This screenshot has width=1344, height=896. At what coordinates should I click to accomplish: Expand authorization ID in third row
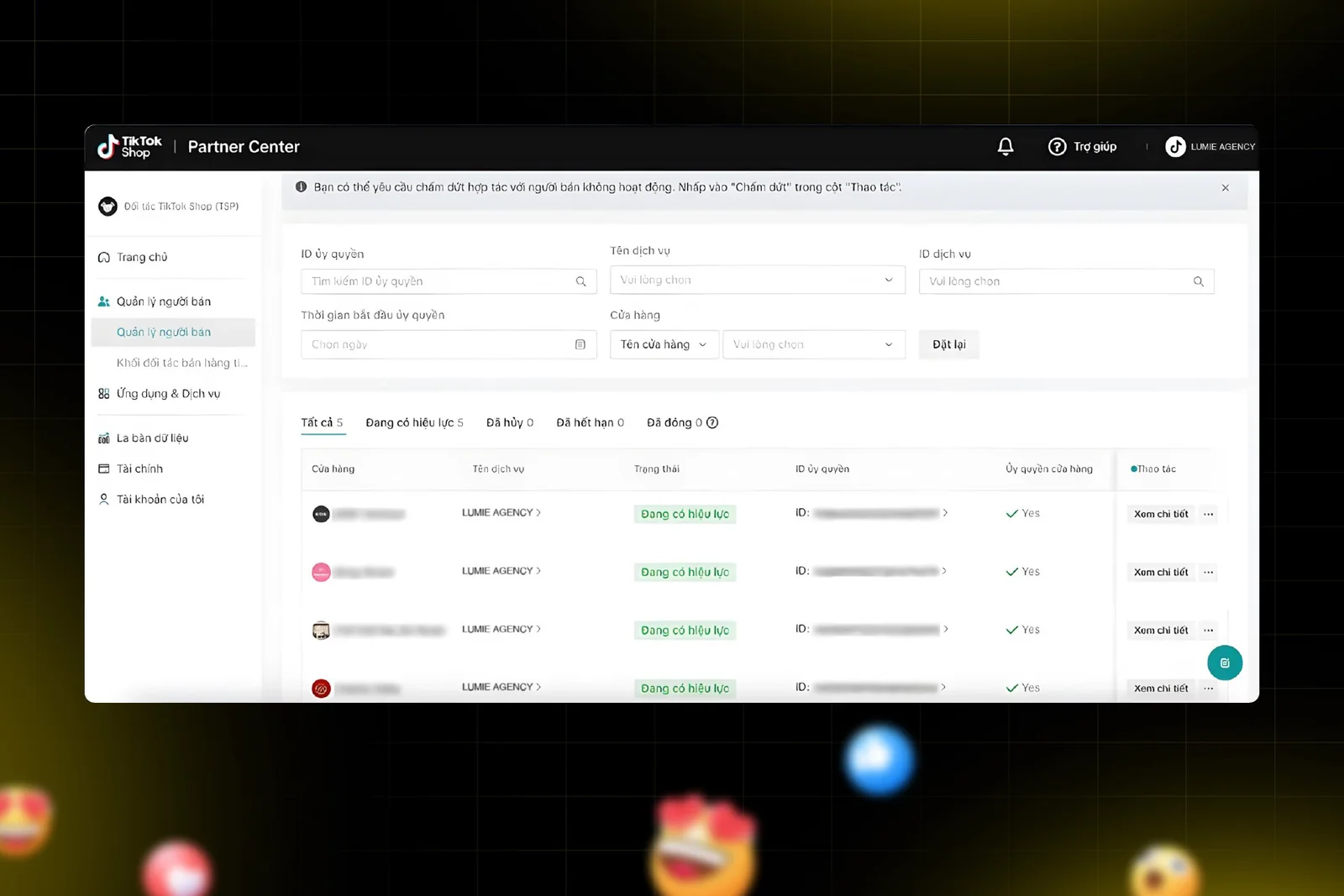945,629
